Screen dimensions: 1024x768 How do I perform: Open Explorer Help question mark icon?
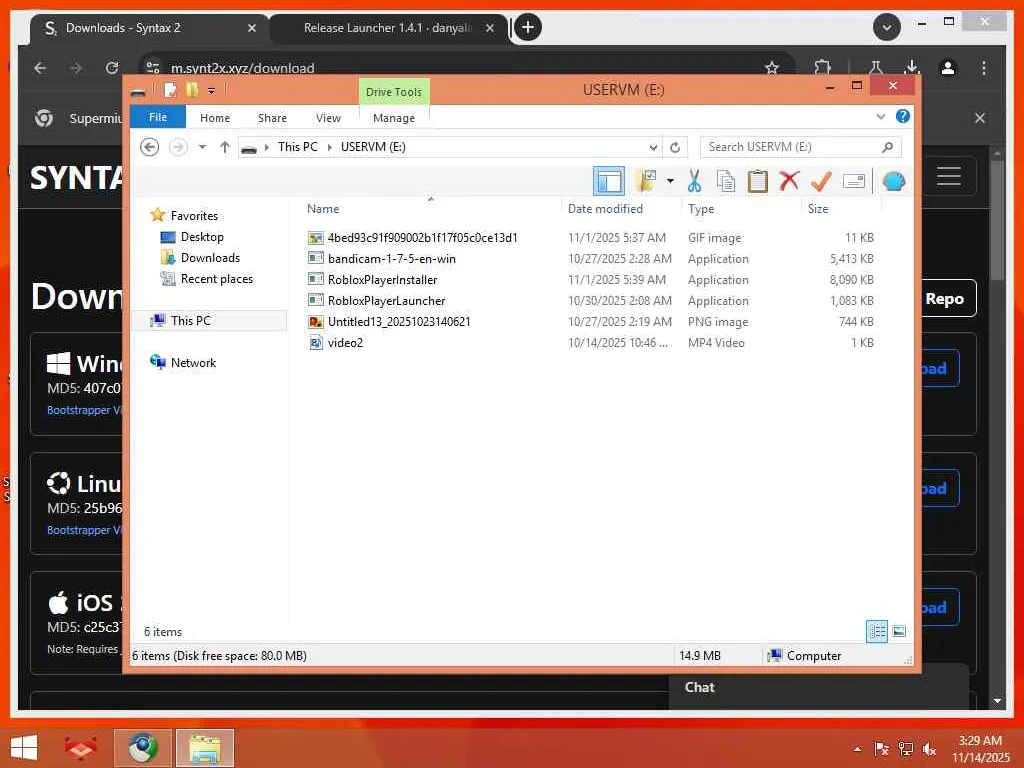[x=903, y=116]
